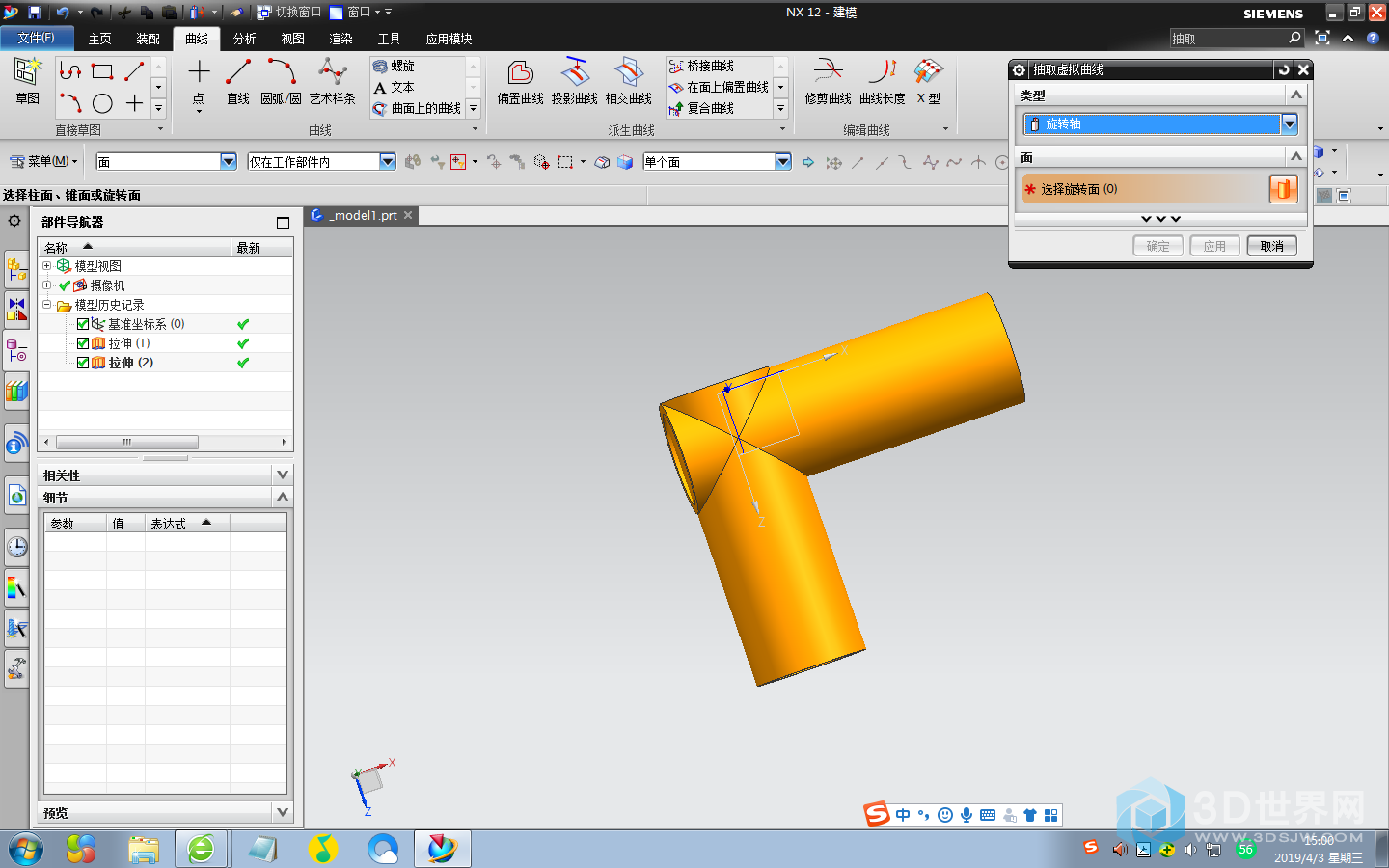1389x868 pixels.
Task: Select the sketch profile curve tool
Action: [70, 71]
